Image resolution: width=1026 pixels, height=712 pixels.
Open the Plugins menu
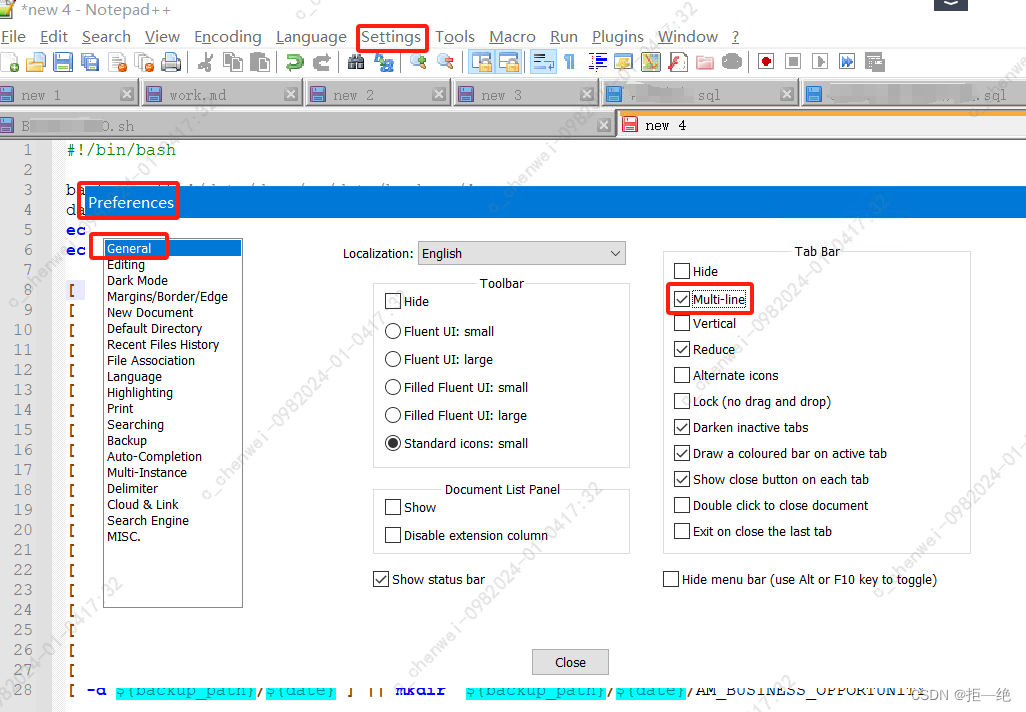coord(618,37)
